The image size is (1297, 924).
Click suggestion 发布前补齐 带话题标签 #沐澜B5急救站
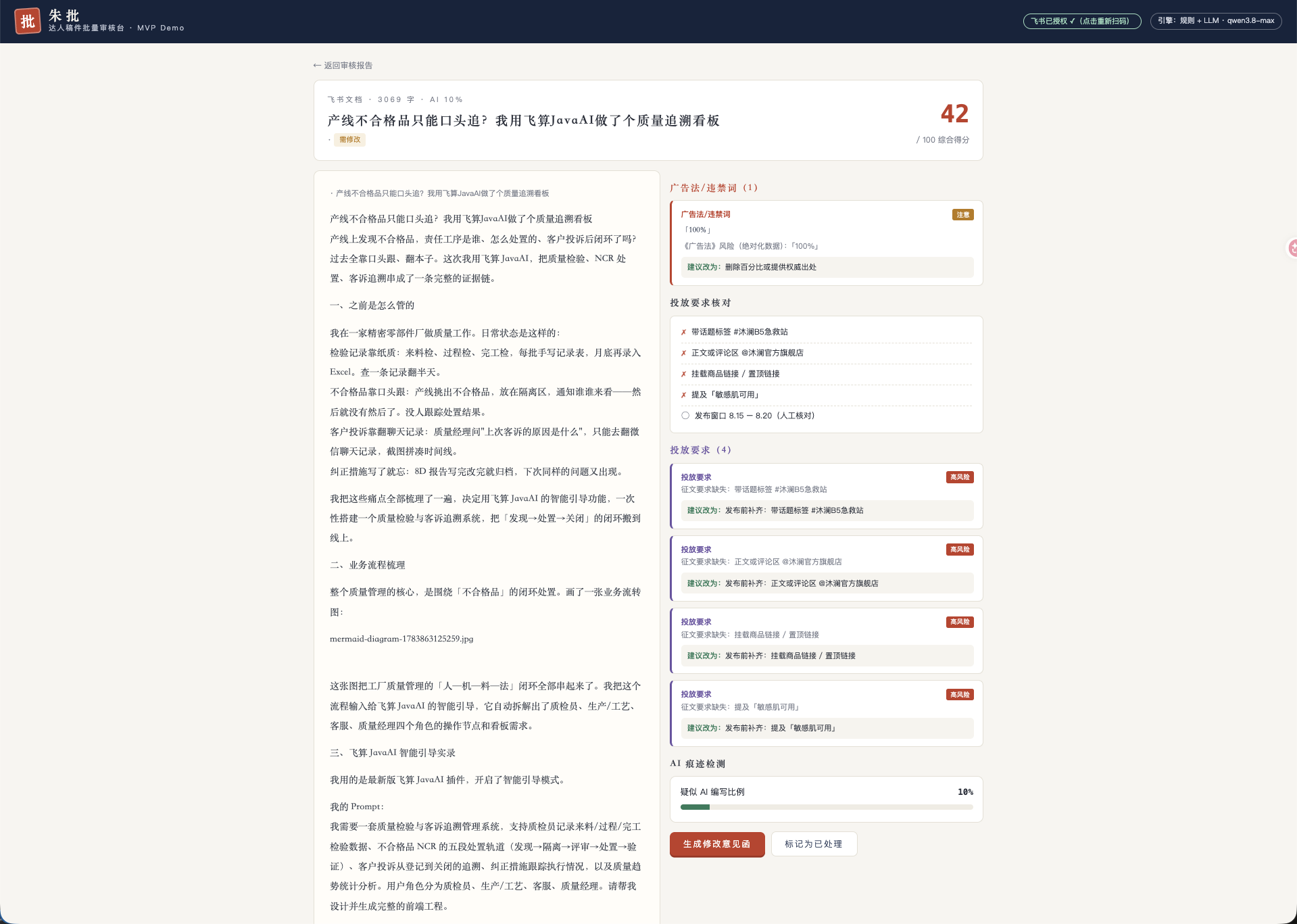827,510
